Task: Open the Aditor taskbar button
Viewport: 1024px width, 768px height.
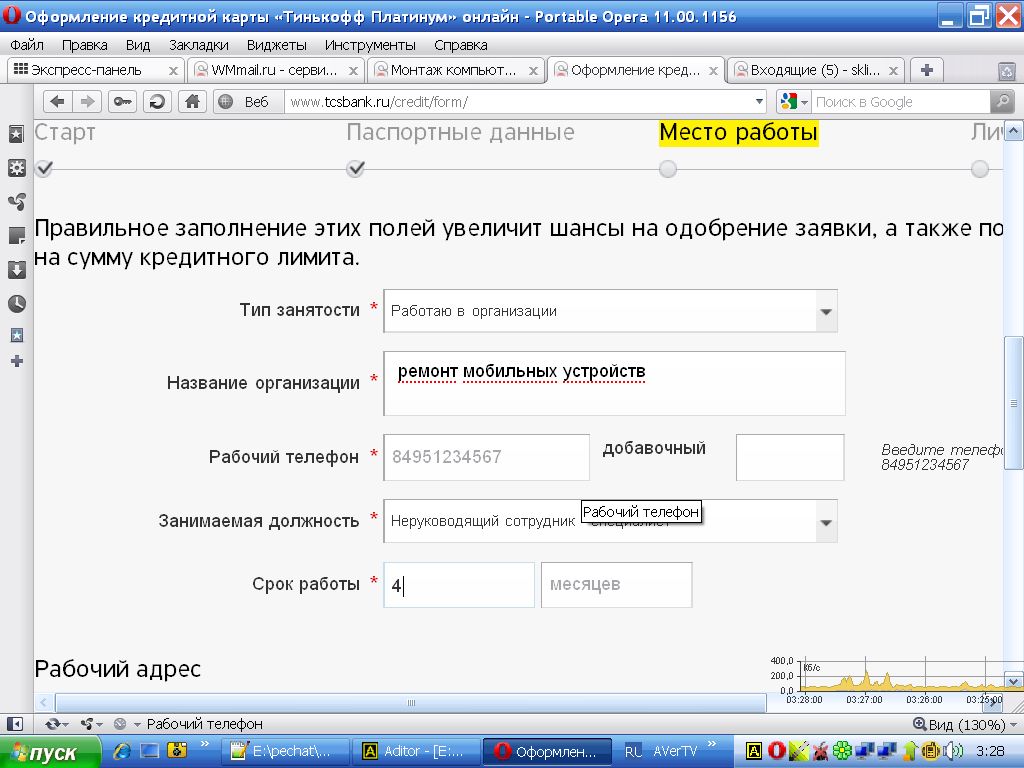Action: point(417,752)
